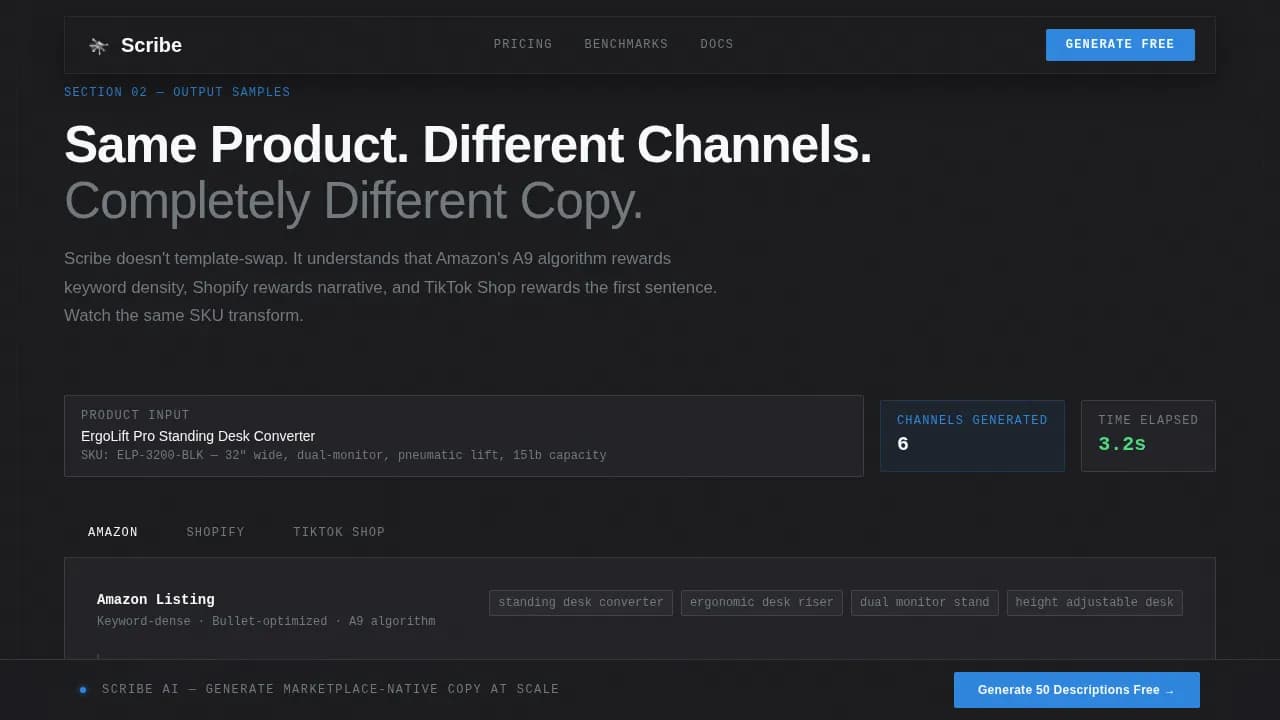The height and width of the screenshot is (720, 1280).
Task: Click 'Section 02 — Output Samples' label
Action: [177, 92]
